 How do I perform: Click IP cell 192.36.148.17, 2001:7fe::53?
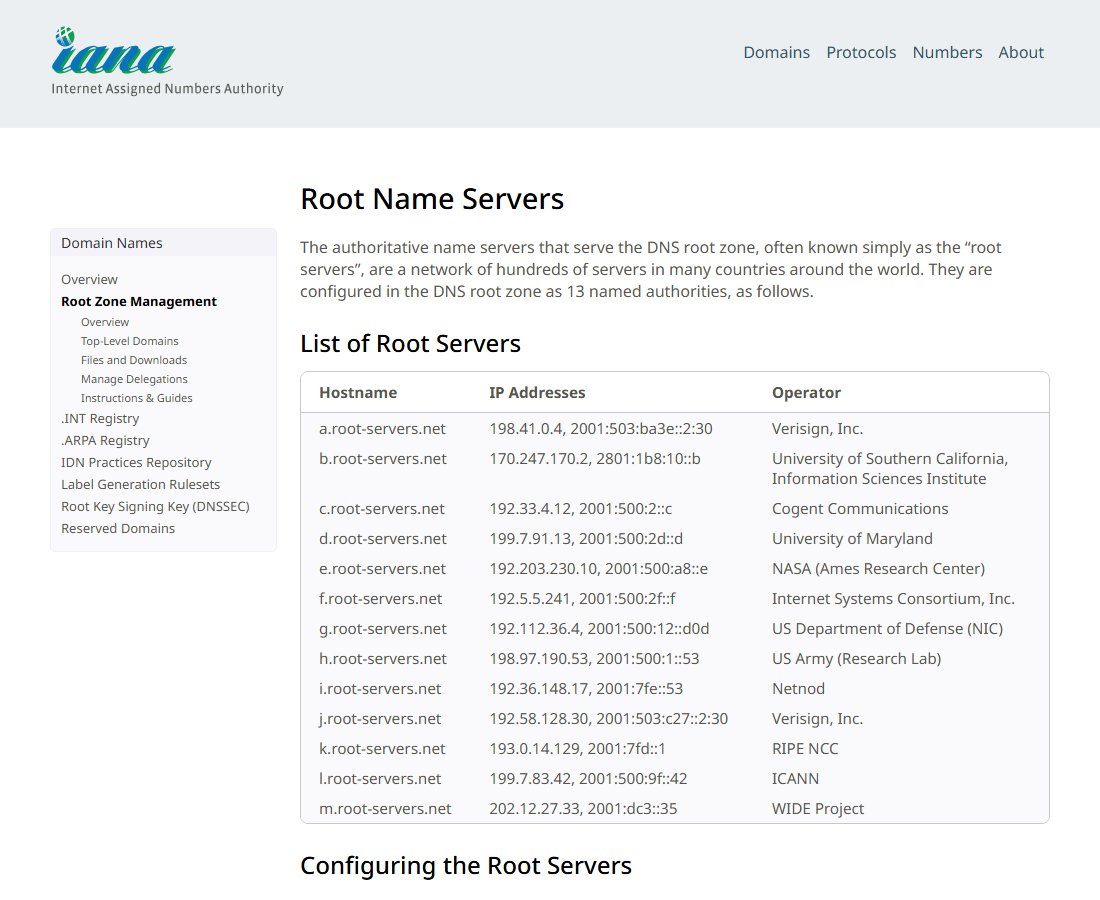coord(586,689)
